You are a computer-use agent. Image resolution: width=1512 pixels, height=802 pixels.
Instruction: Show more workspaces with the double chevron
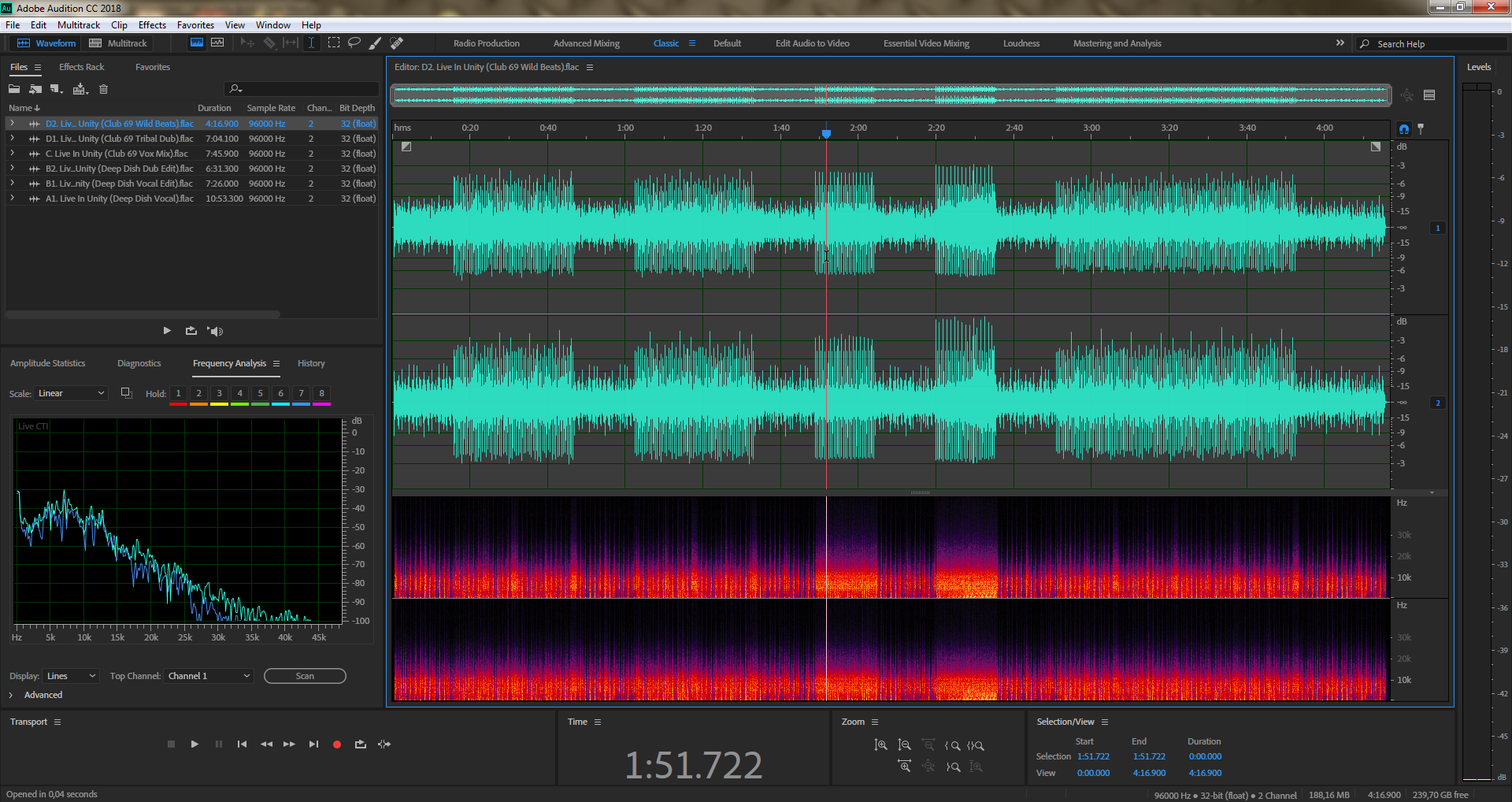coord(1340,43)
